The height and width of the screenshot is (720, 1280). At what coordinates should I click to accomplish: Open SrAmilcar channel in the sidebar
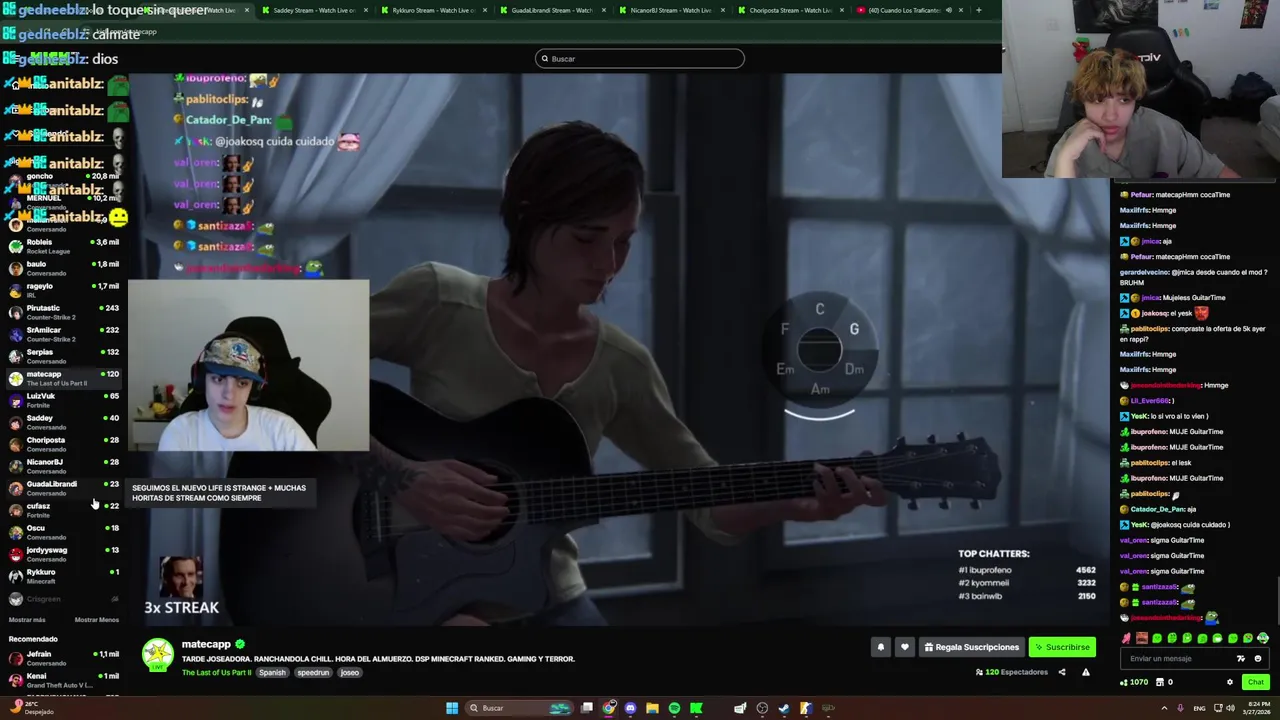click(62, 334)
